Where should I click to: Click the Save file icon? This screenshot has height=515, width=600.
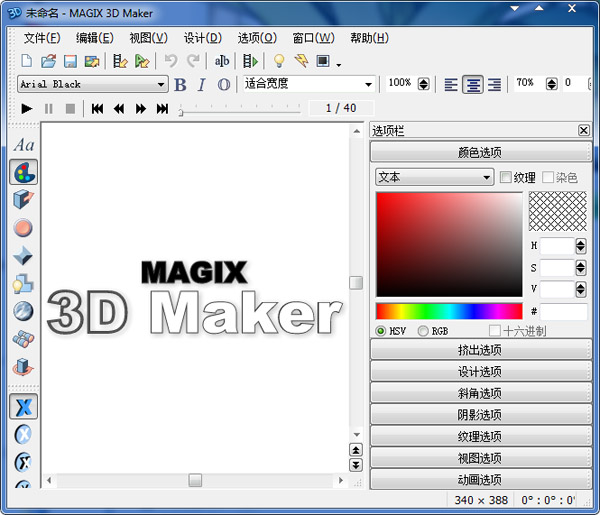[70, 61]
